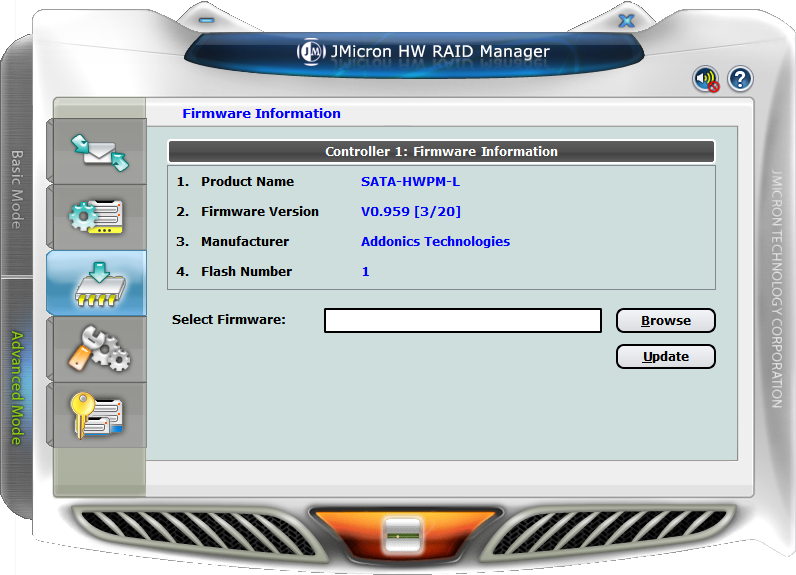Screen dimensions: 796x575
Task: Minimize the RAID Manager window
Action: 207,20
